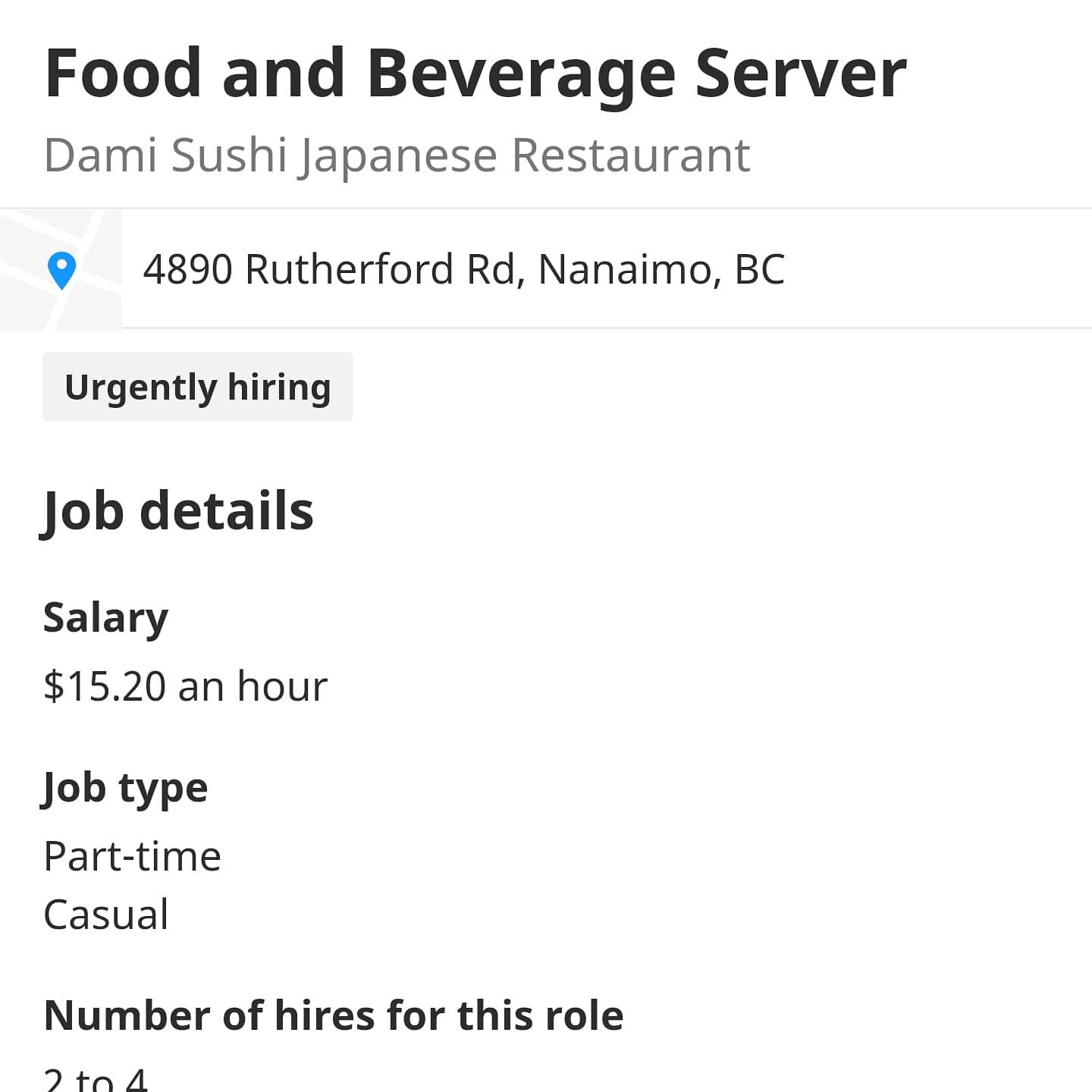Select the Nanaimo, BC city text
Image resolution: width=1092 pixels, height=1092 pixels.
pos(661,269)
